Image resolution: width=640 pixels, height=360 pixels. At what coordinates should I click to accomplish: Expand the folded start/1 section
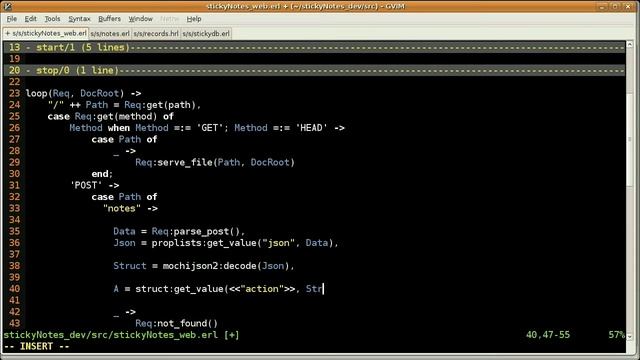tap(314, 47)
